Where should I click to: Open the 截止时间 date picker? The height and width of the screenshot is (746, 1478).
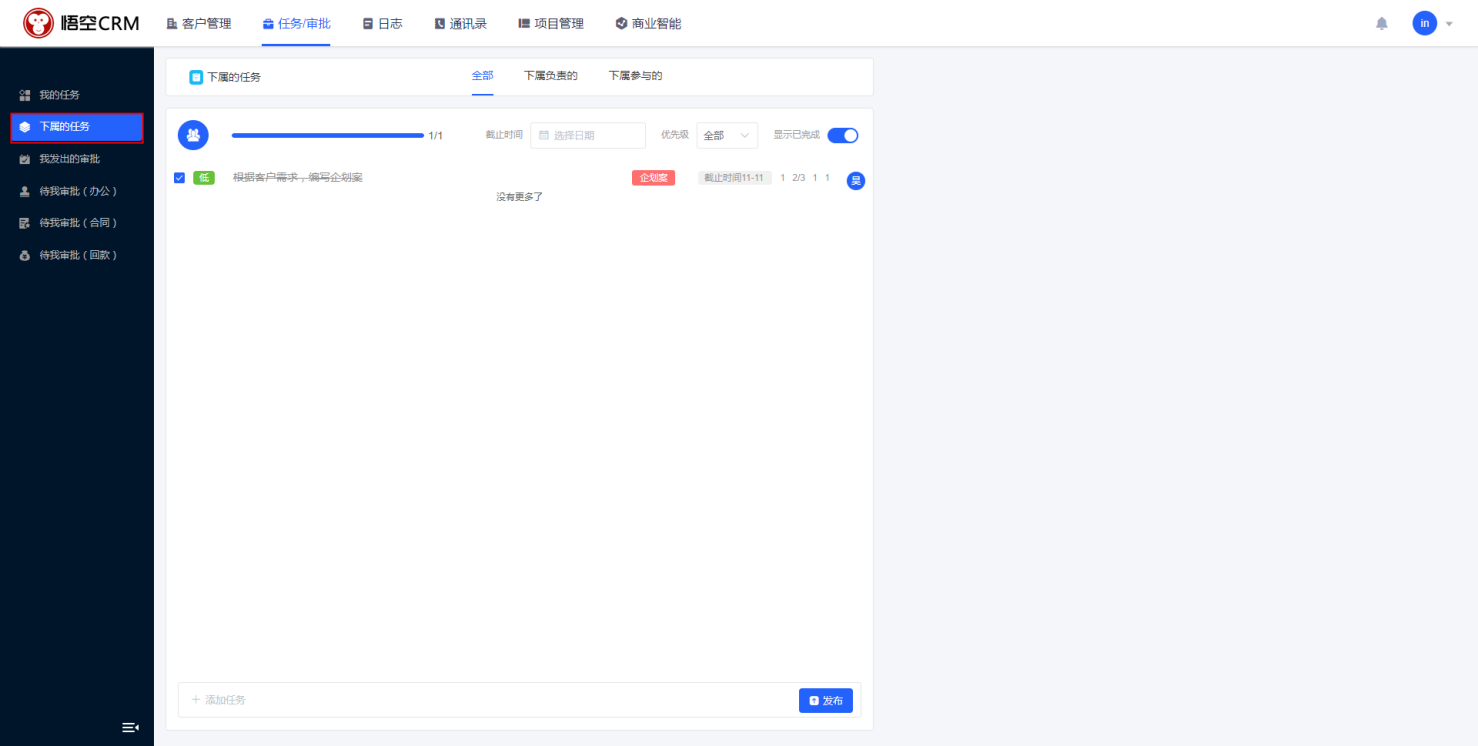(x=587, y=135)
